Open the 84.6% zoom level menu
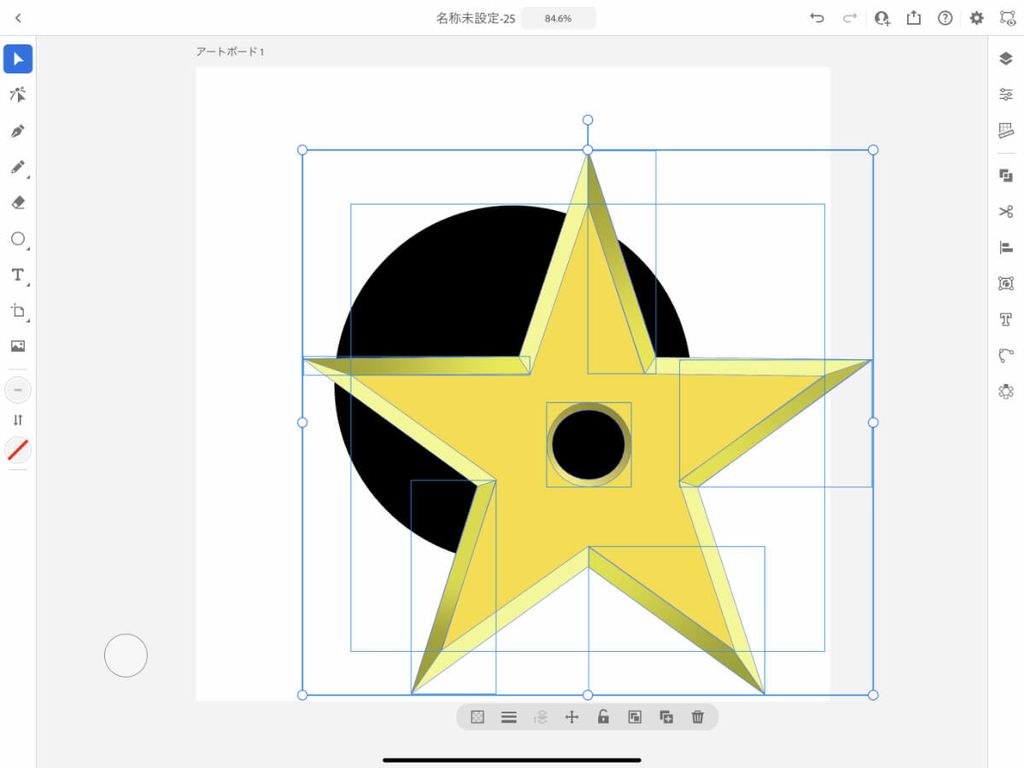 click(x=558, y=18)
